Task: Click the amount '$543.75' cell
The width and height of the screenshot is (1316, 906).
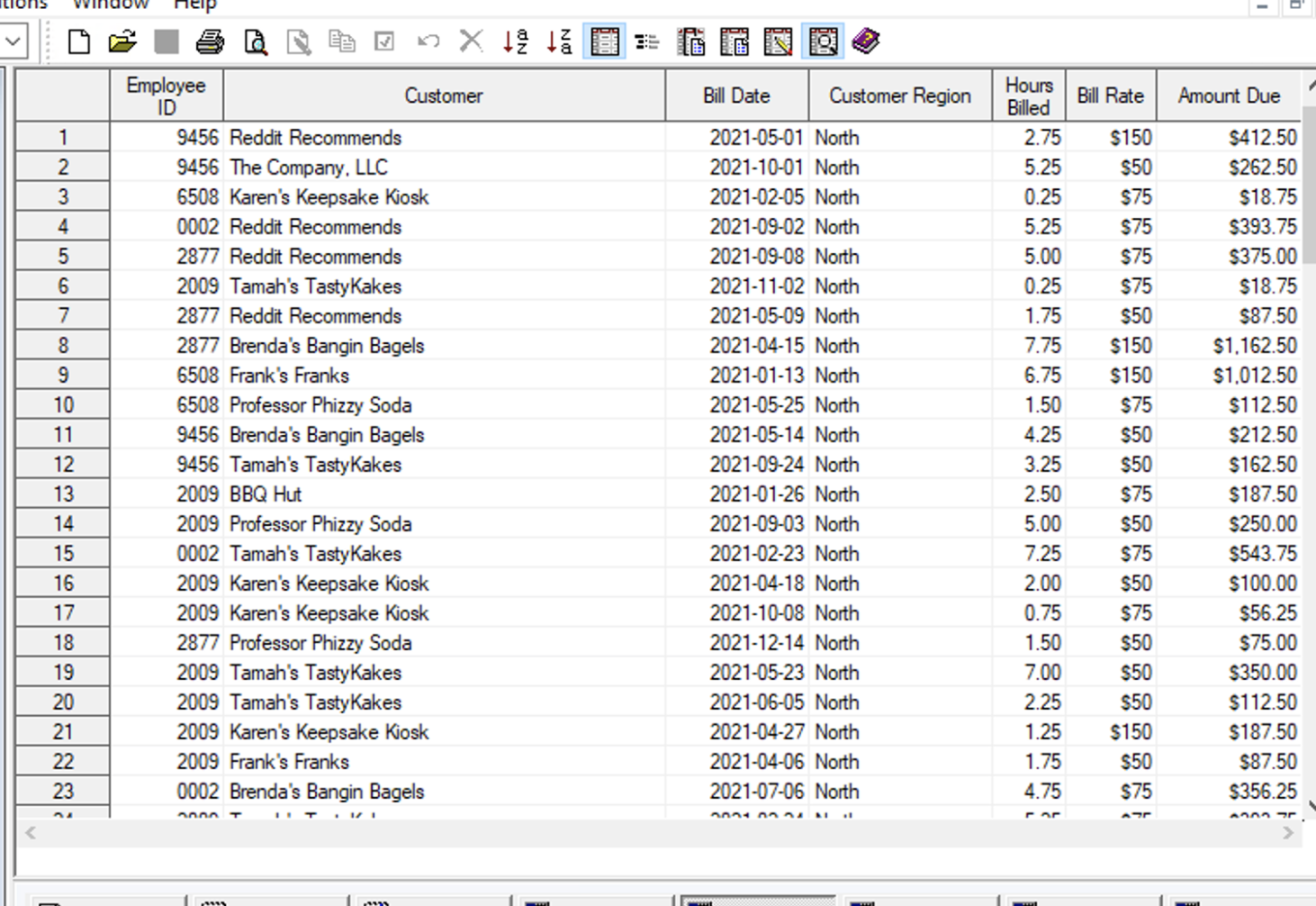Action: point(1229,554)
